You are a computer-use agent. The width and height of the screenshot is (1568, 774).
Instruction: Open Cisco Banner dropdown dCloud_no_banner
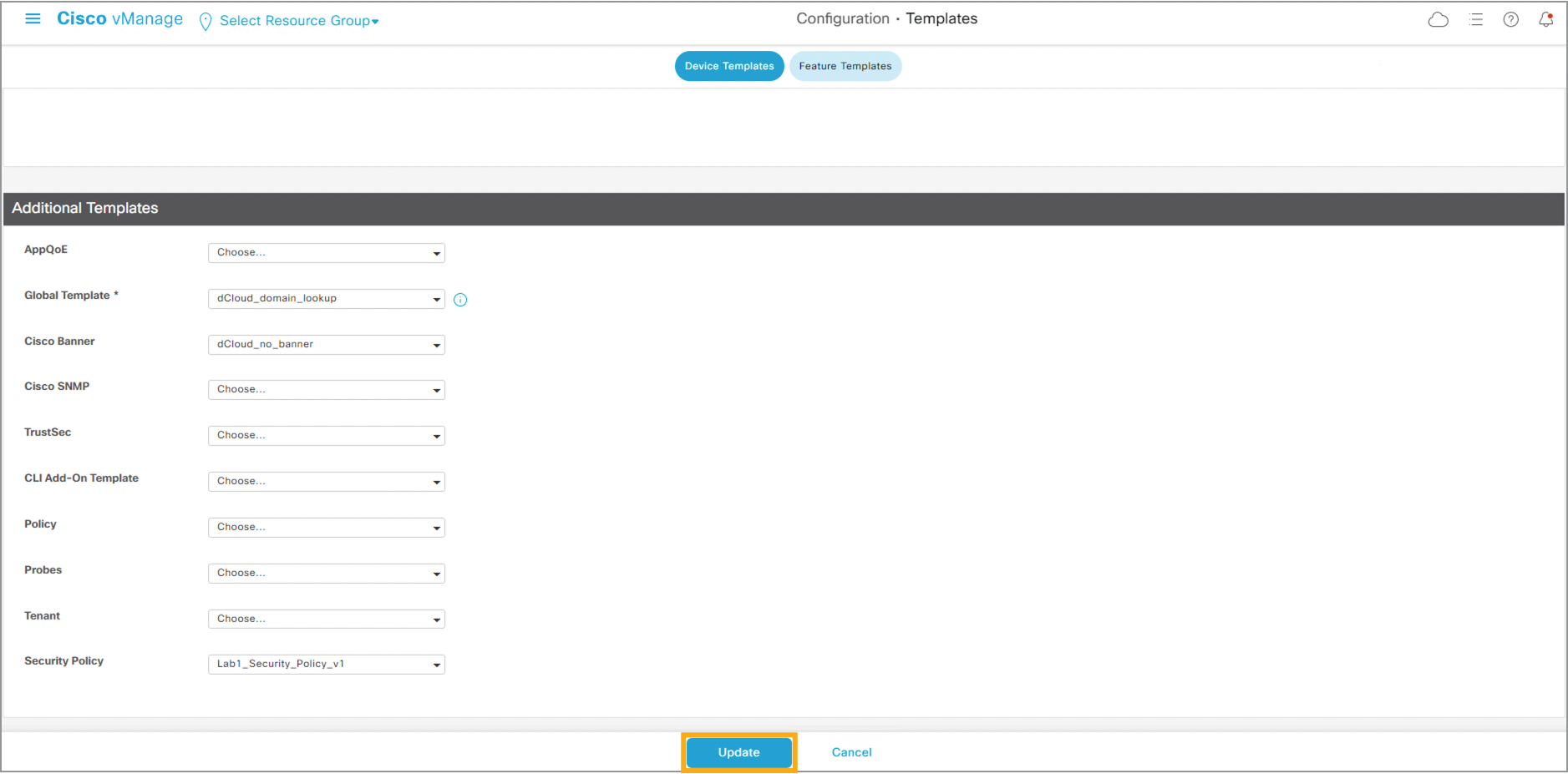[327, 344]
